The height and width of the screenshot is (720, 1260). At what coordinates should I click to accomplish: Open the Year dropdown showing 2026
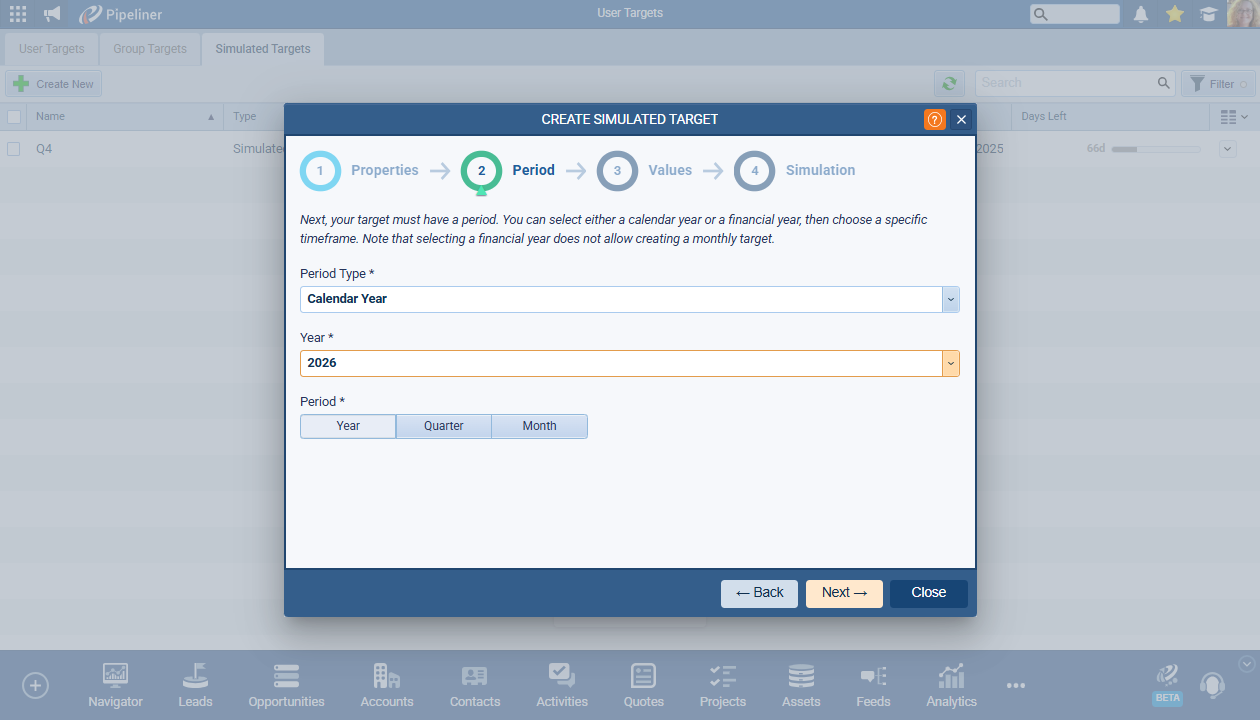pyautogui.click(x=950, y=363)
